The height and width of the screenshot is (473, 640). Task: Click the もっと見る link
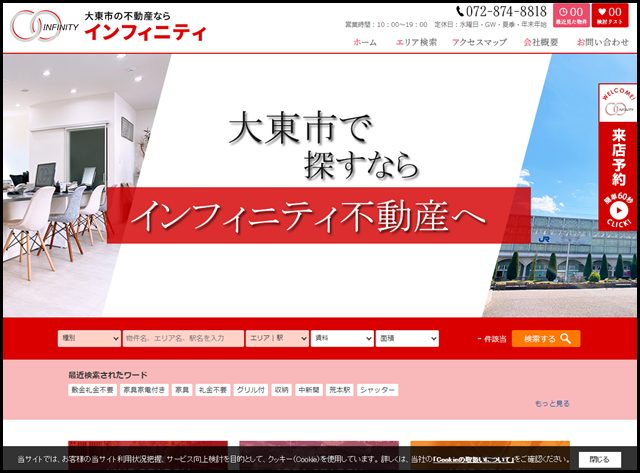[552, 403]
